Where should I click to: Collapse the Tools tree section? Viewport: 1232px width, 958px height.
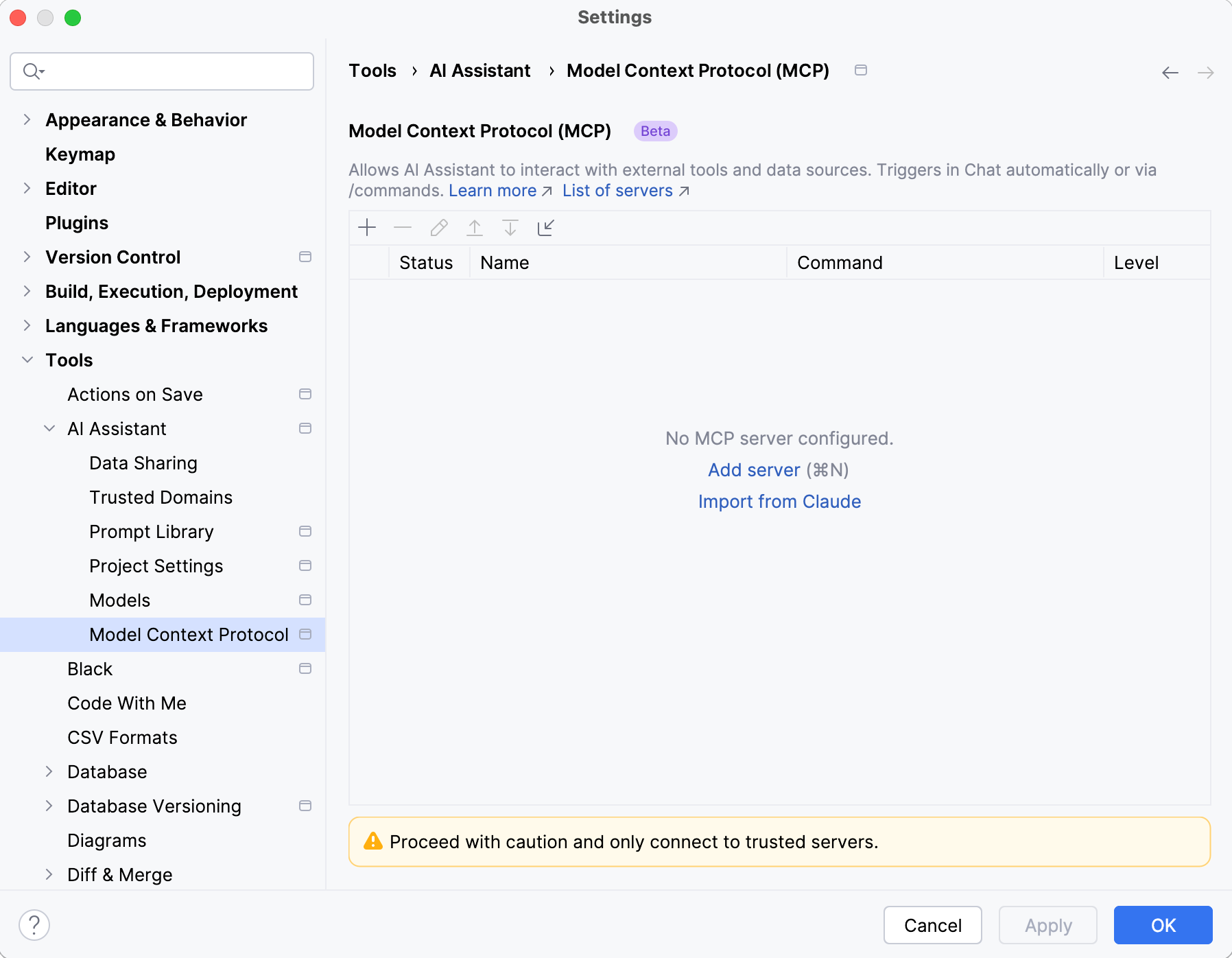[x=27, y=360]
